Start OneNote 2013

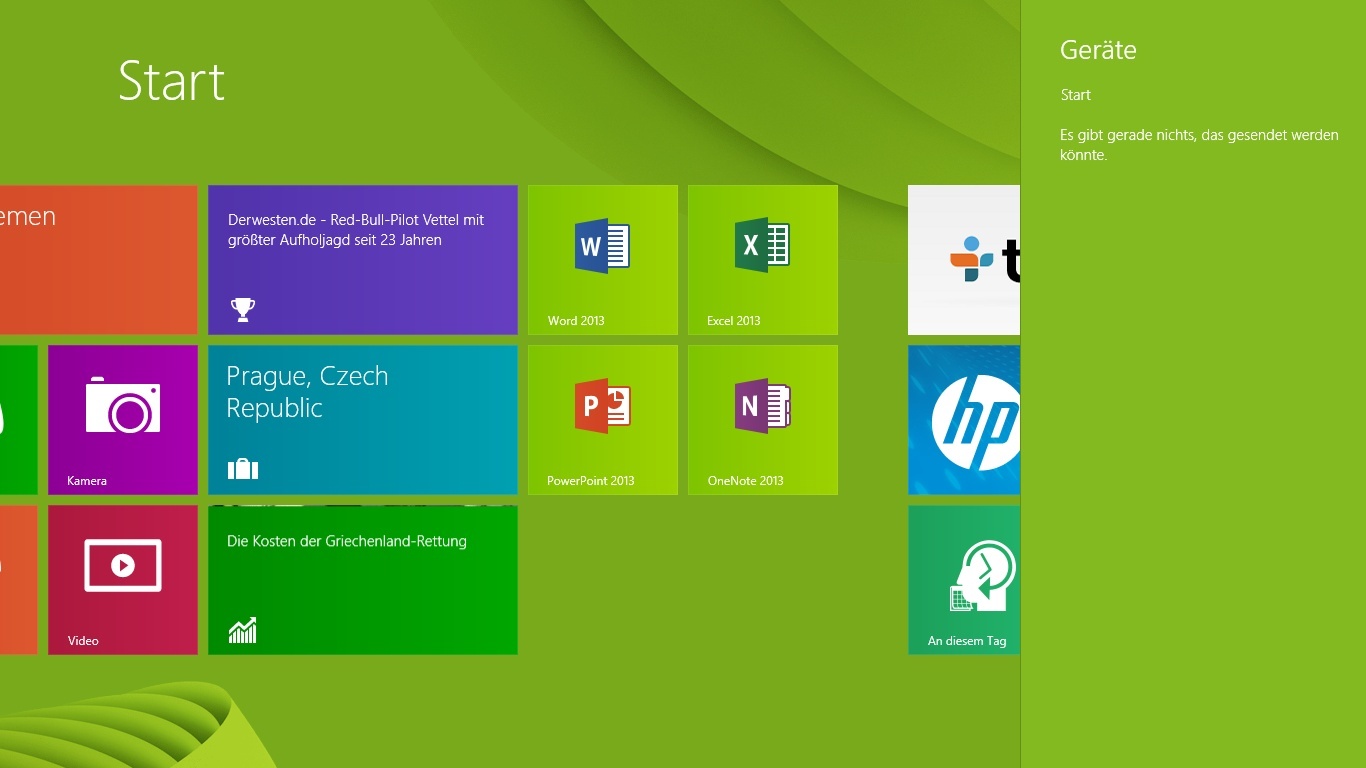pyautogui.click(x=762, y=420)
